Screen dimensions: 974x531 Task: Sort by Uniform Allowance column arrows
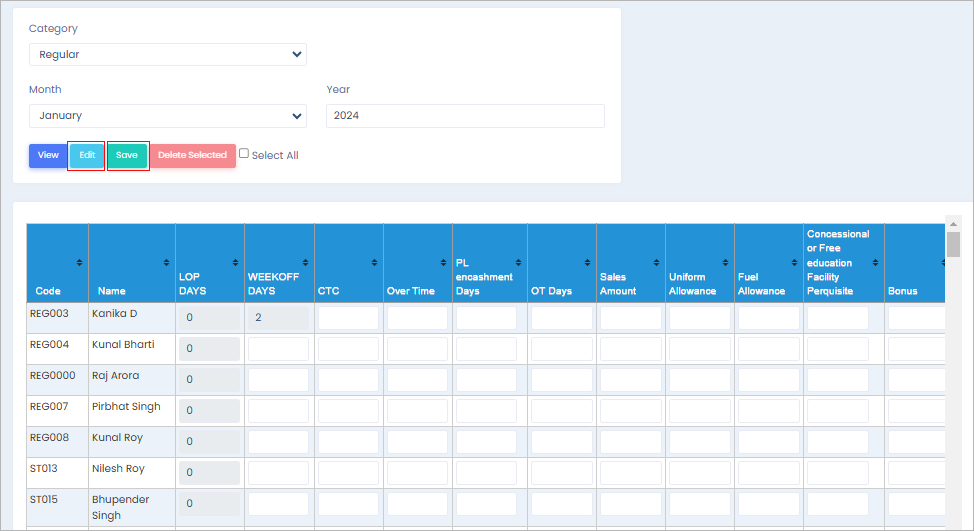click(726, 262)
